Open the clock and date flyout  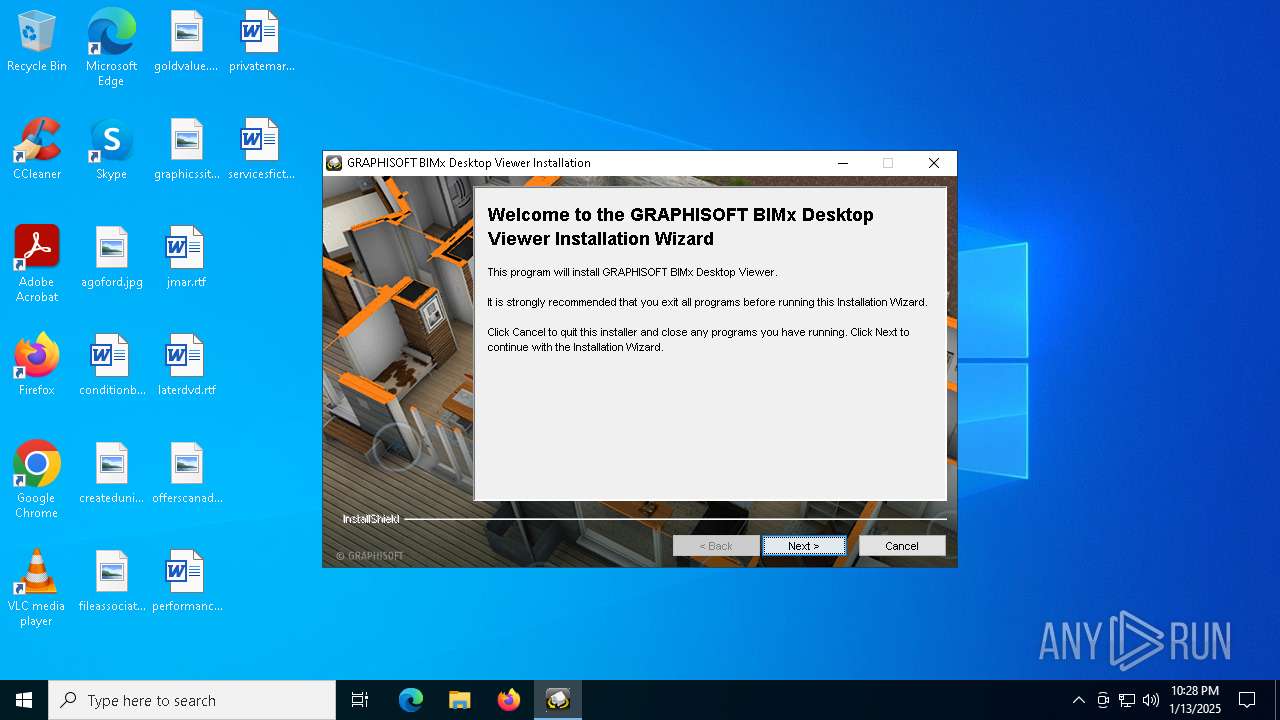tap(1195, 700)
